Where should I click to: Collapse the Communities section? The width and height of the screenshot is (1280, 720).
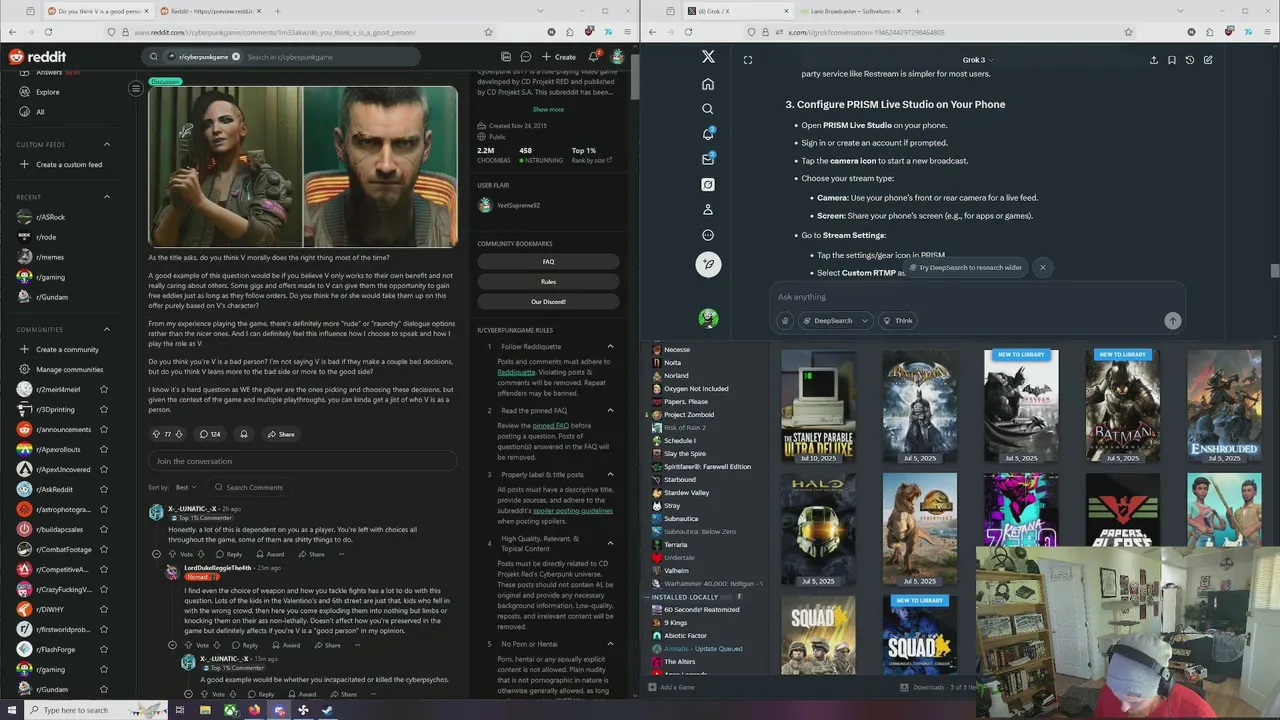pos(107,329)
